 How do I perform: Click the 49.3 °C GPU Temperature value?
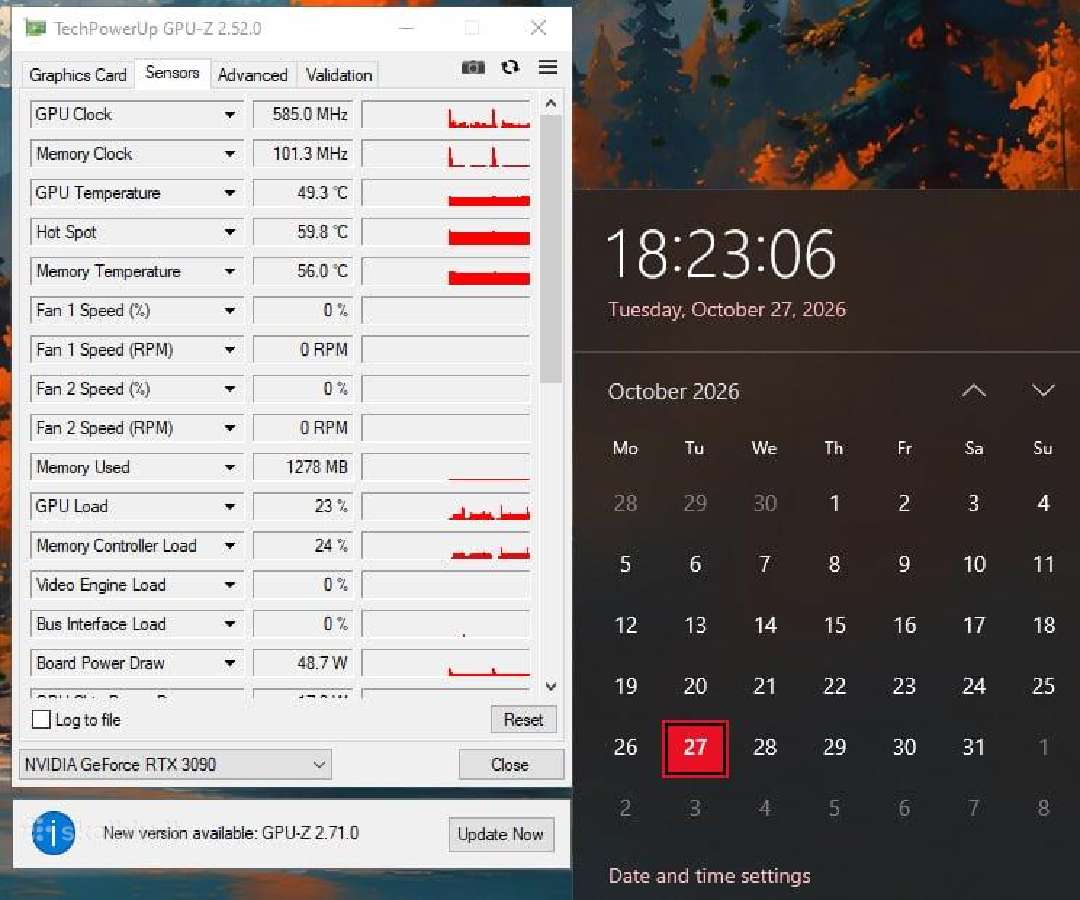coord(303,193)
